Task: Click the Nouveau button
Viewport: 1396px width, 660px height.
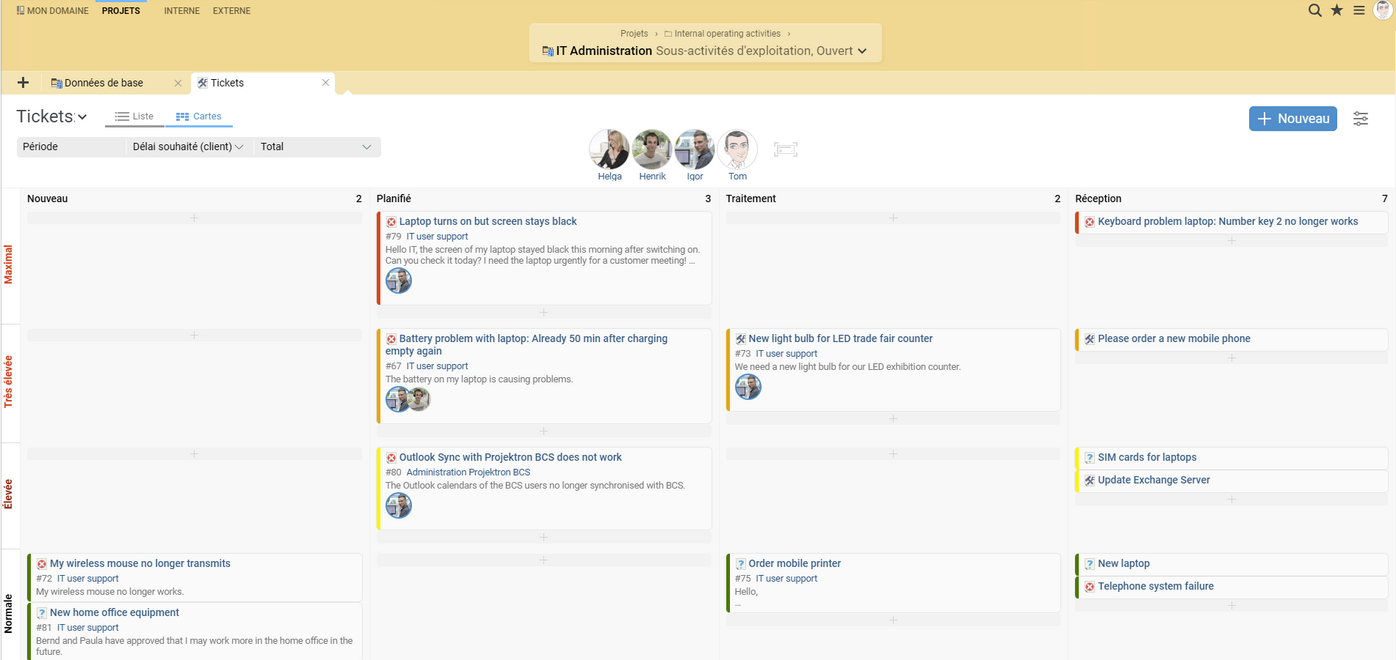Action: coord(1293,118)
